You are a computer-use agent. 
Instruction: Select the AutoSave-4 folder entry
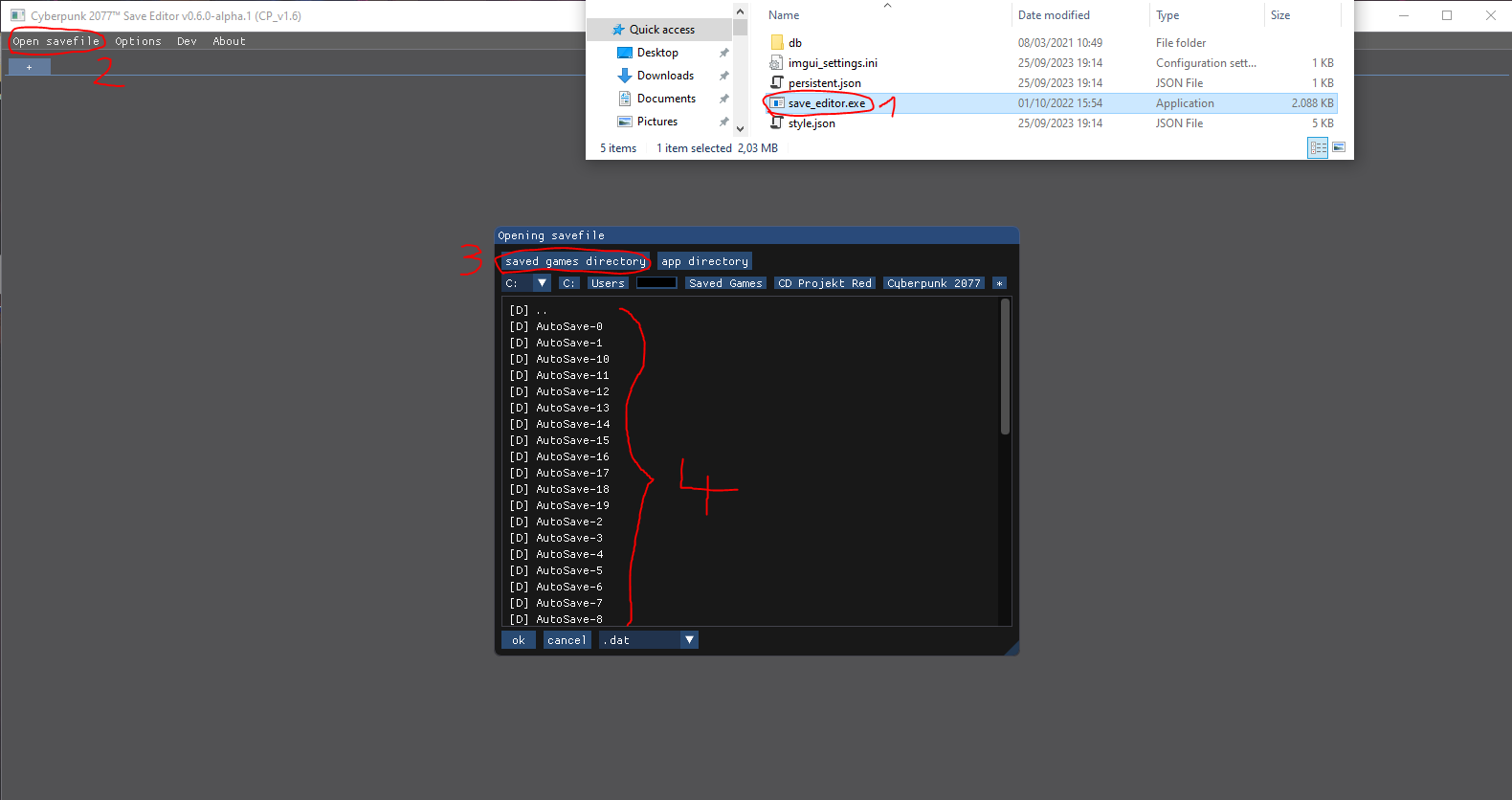pyautogui.click(x=751, y=554)
